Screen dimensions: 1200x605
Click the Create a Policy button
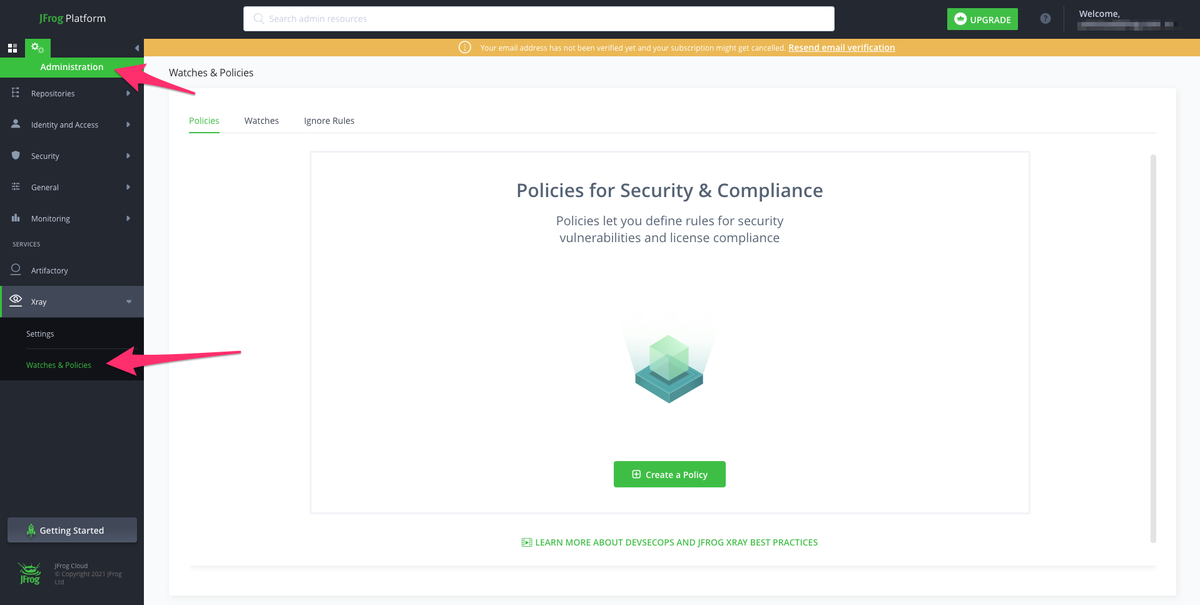(x=670, y=474)
